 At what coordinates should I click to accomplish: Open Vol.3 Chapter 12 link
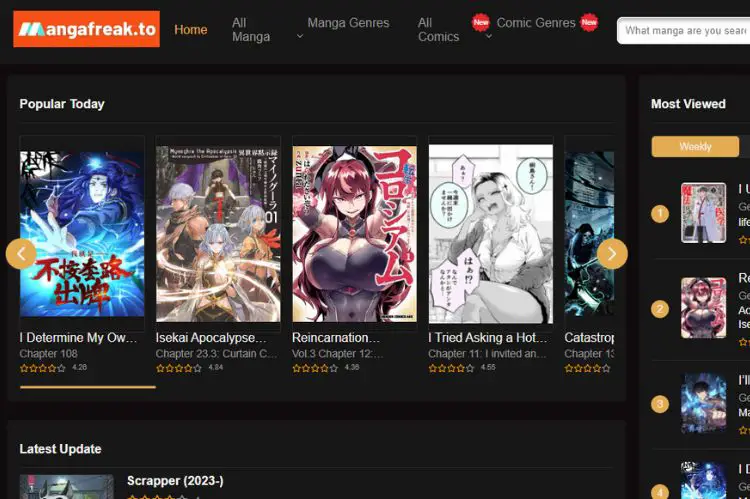337,354
